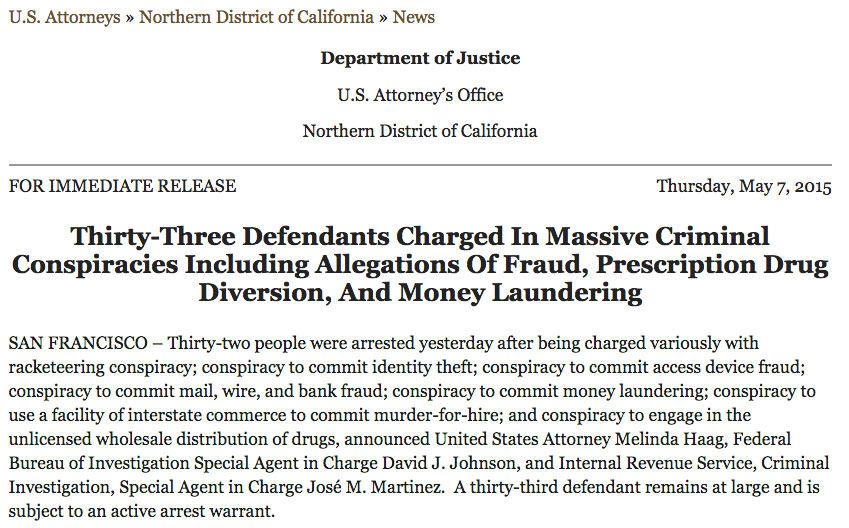
Task: Click the Thursday, May 7, 2015 date
Action: click(x=744, y=186)
